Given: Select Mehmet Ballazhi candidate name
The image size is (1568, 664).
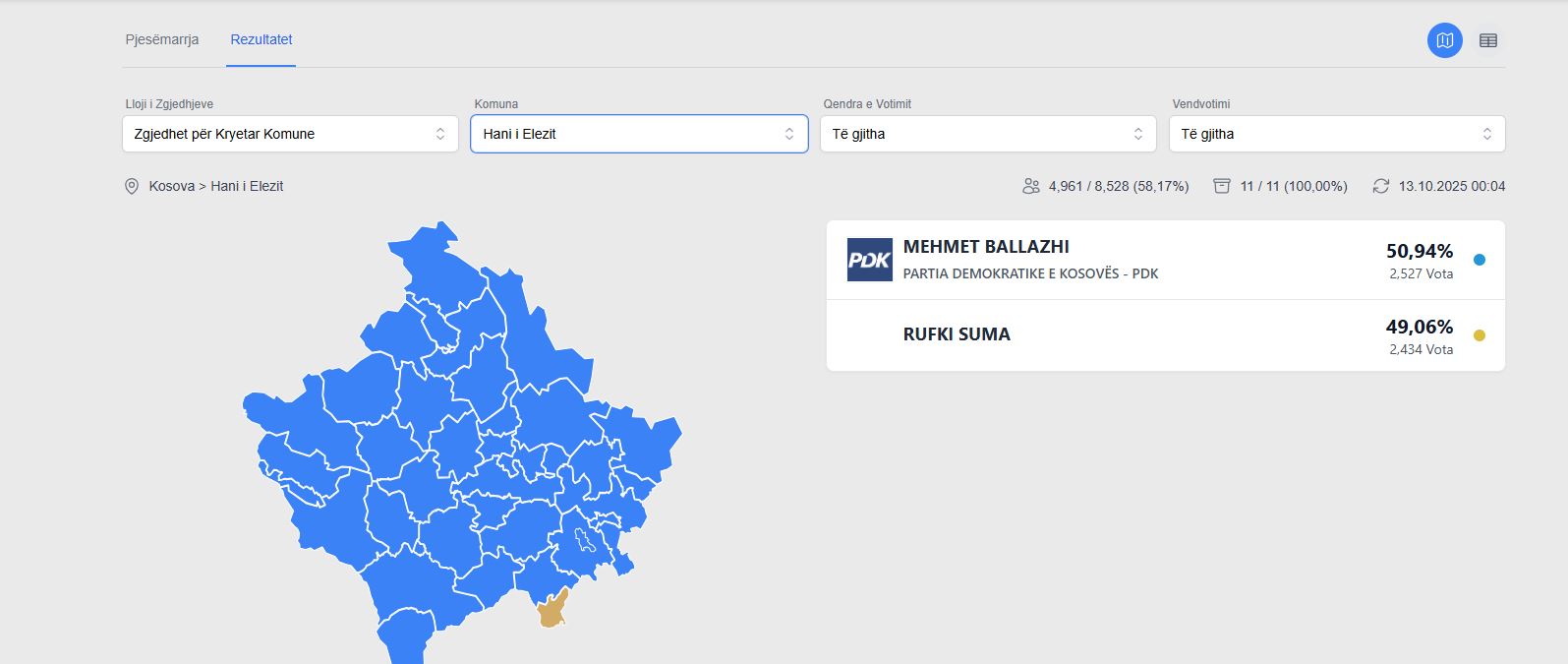Looking at the screenshot, I should point(986,247).
